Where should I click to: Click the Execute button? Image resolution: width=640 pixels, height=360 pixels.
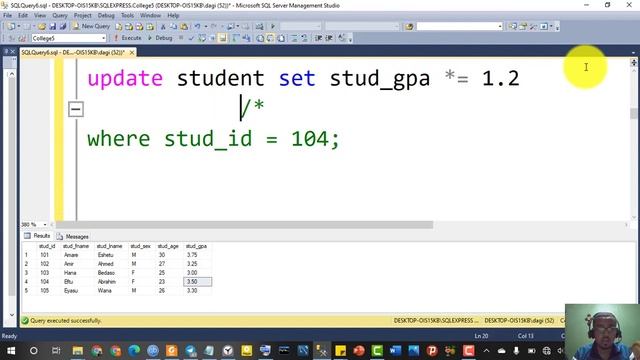[127, 38]
